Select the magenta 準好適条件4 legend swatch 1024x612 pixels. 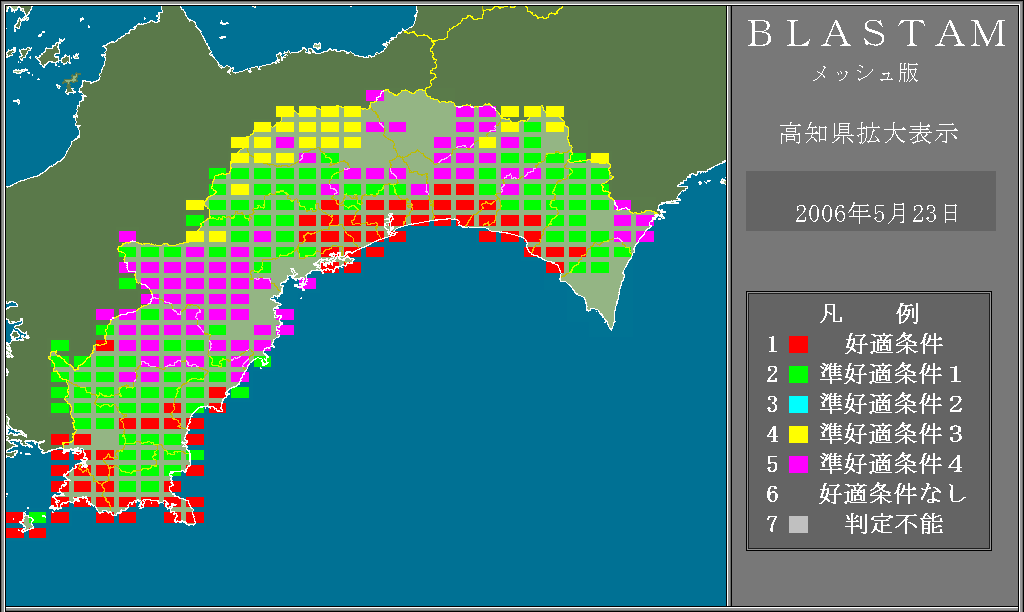(798, 465)
